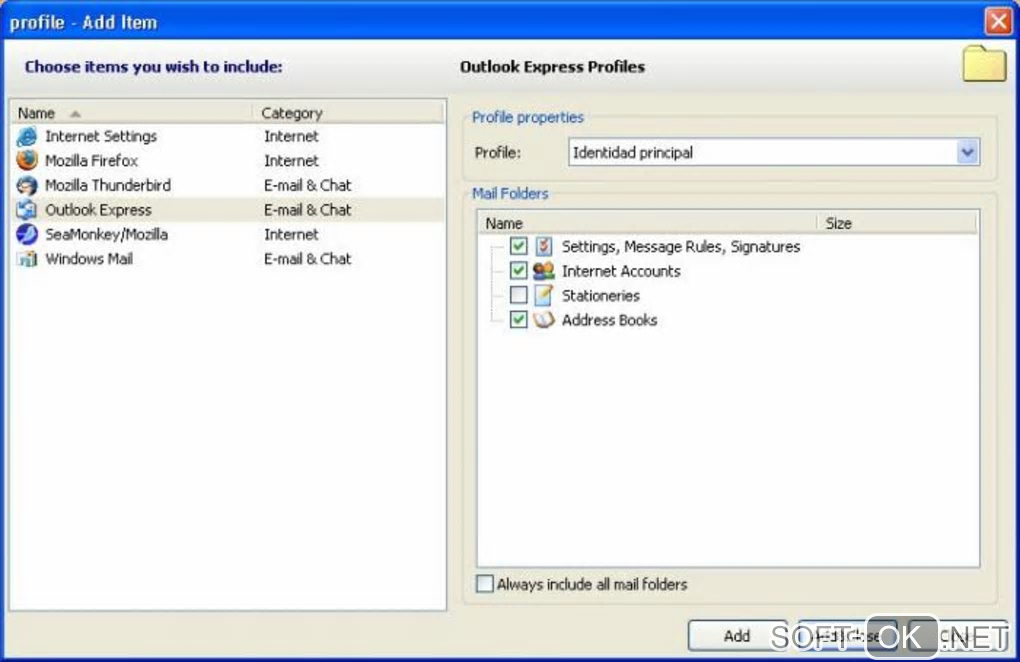This screenshot has height=662, width=1020.
Task: Select the Windows Mail row text
Action: pos(89,259)
